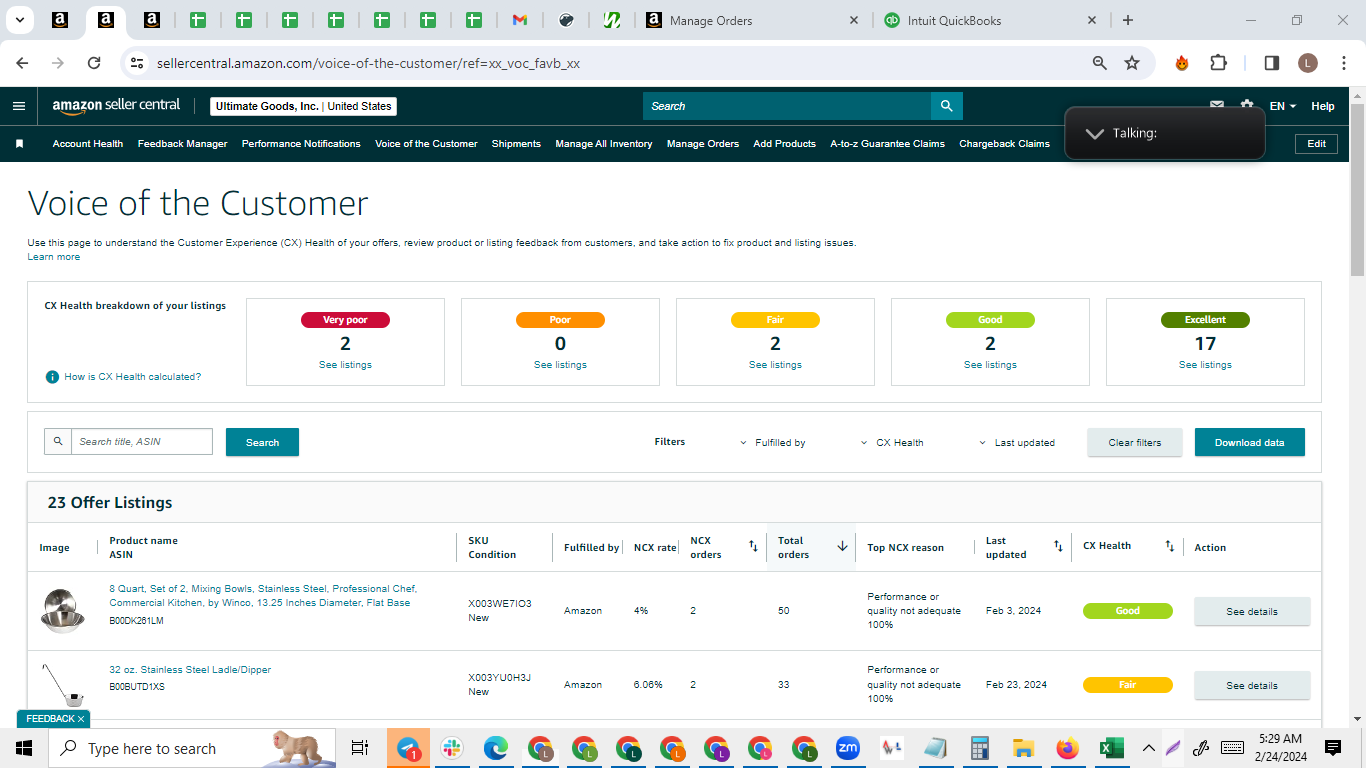
Task: Sort the table by the CX Health column arrows
Action: [x=1169, y=547]
